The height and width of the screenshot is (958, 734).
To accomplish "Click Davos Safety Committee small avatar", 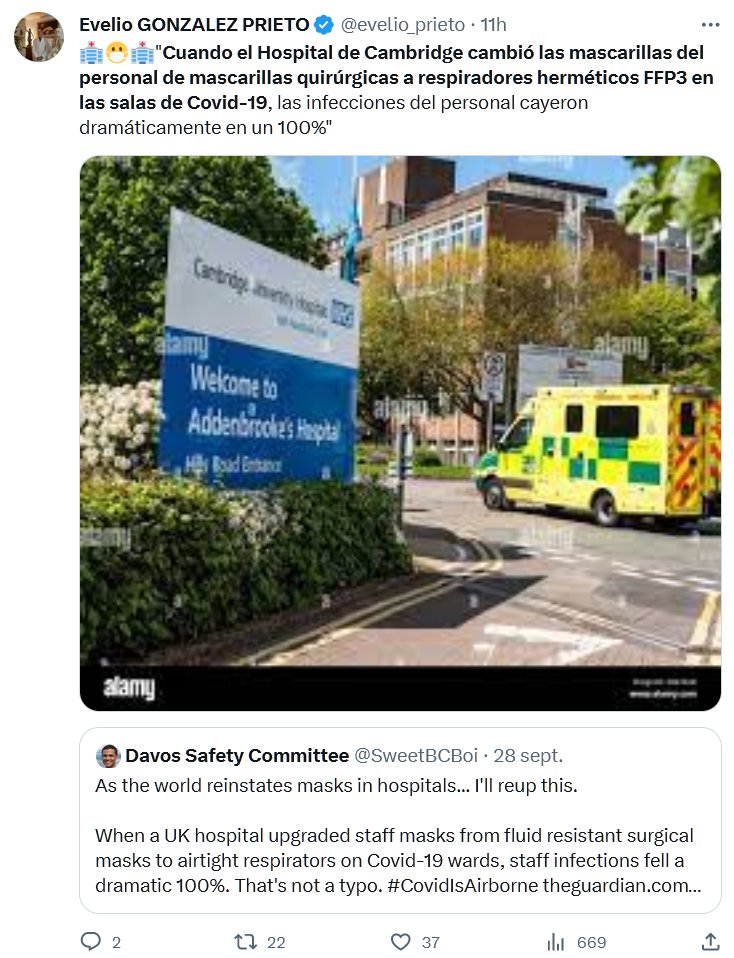I will [x=108, y=756].
